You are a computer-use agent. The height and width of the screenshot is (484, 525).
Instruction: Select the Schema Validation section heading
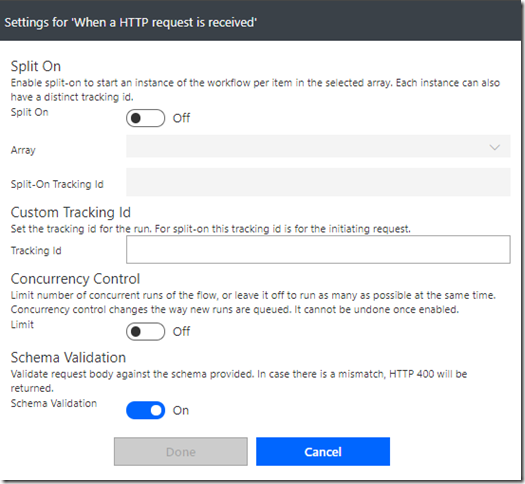point(68,357)
